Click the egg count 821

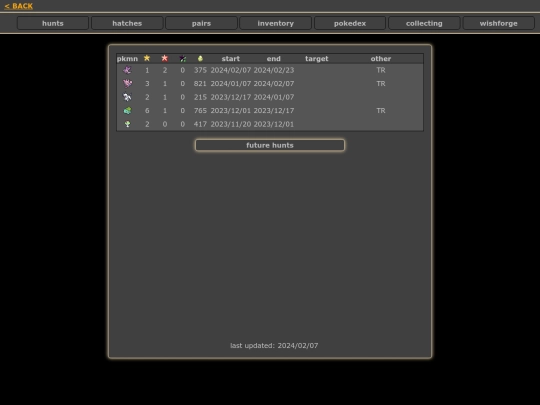pyautogui.click(x=200, y=84)
